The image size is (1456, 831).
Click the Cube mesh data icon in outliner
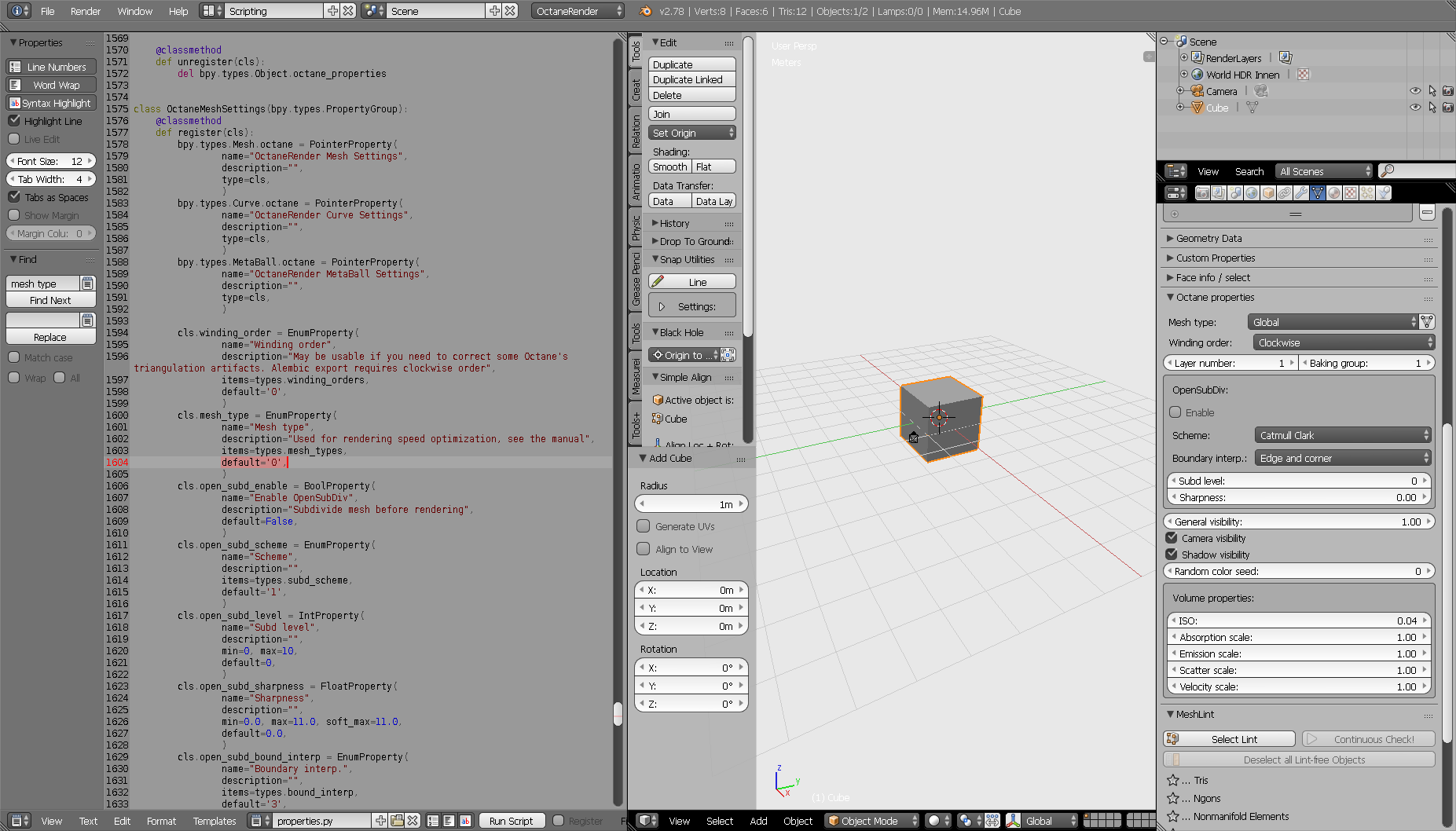1252,108
